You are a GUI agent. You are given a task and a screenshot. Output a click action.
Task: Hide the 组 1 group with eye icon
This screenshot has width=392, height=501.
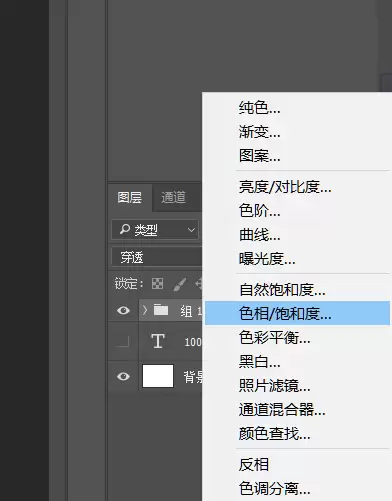click(x=123, y=310)
